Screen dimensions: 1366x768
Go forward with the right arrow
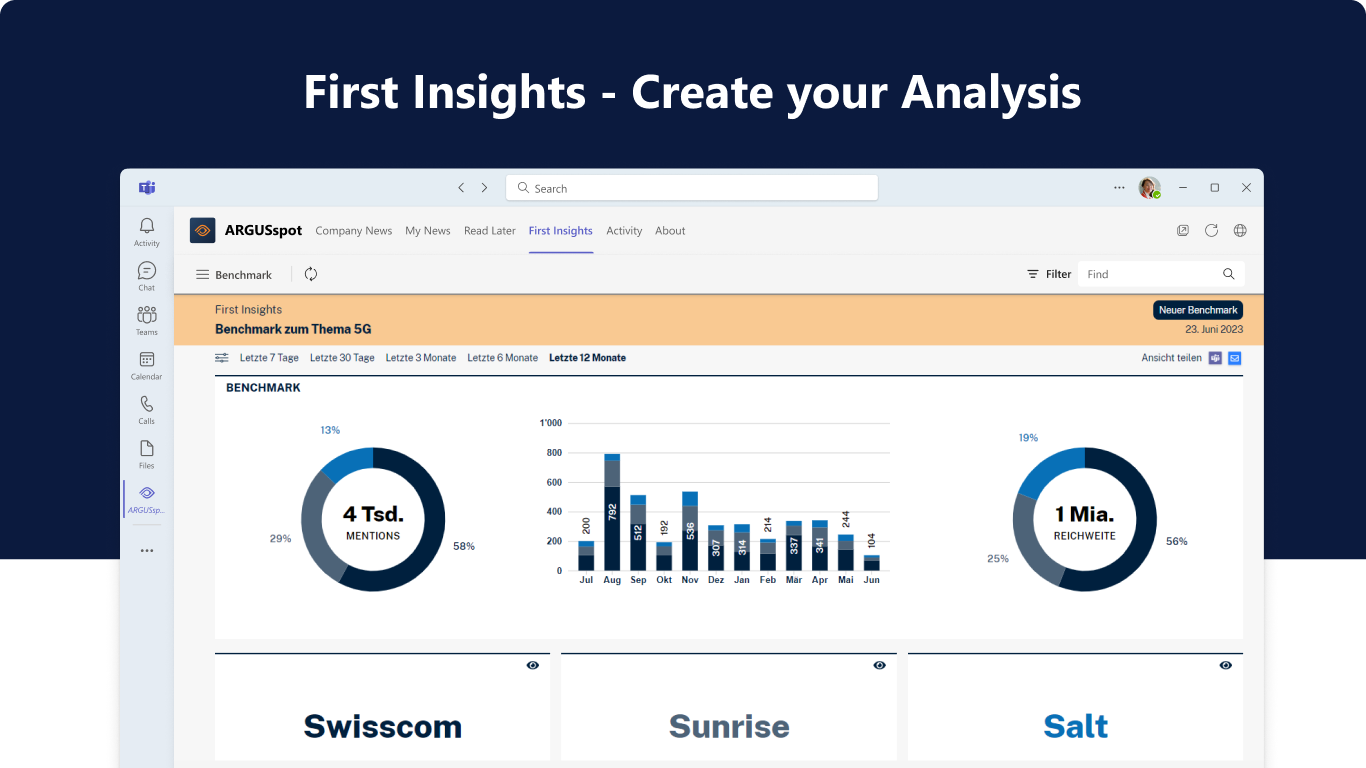pos(484,188)
